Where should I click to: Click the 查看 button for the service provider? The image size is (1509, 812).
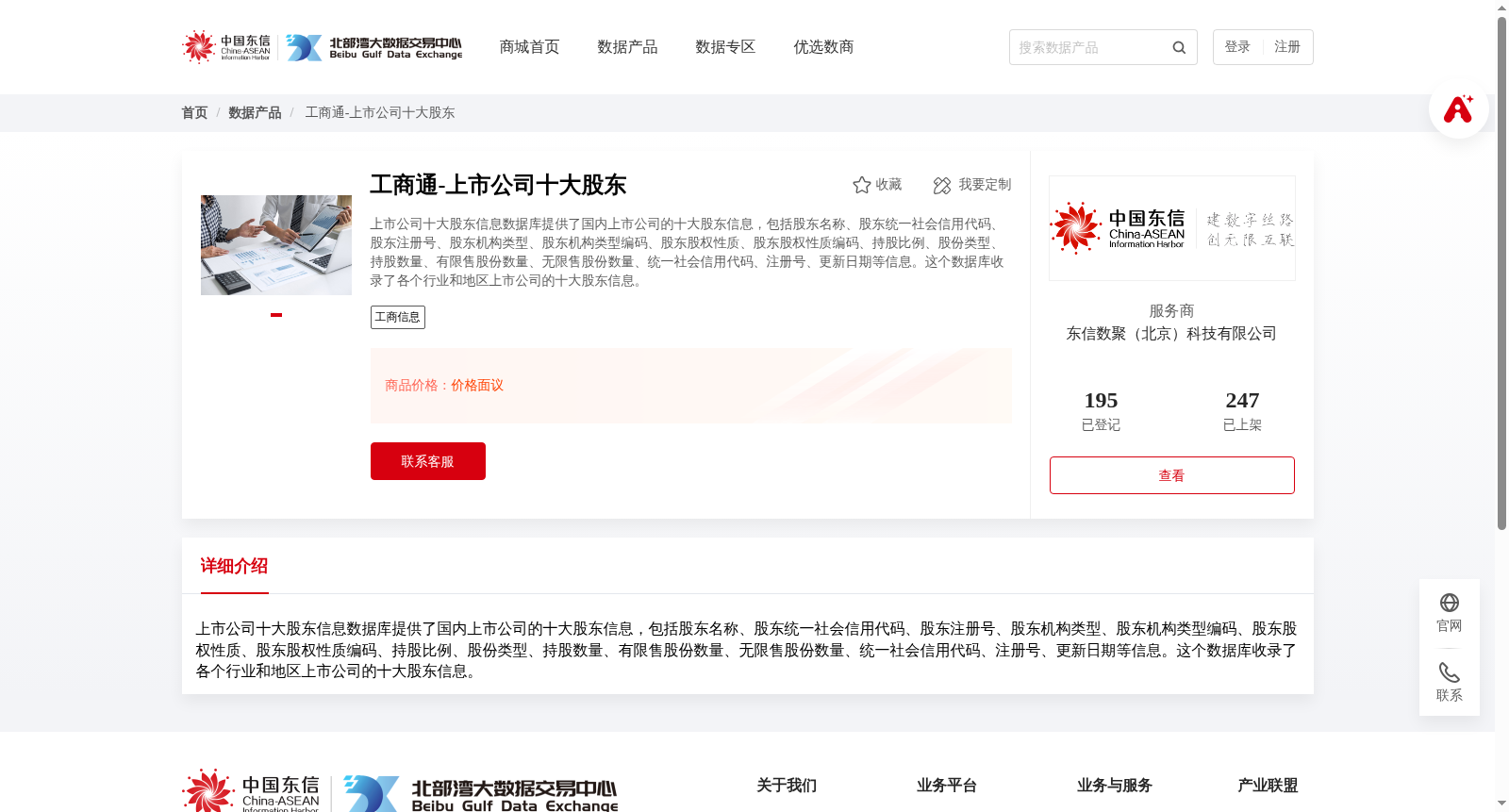coord(1172,475)
